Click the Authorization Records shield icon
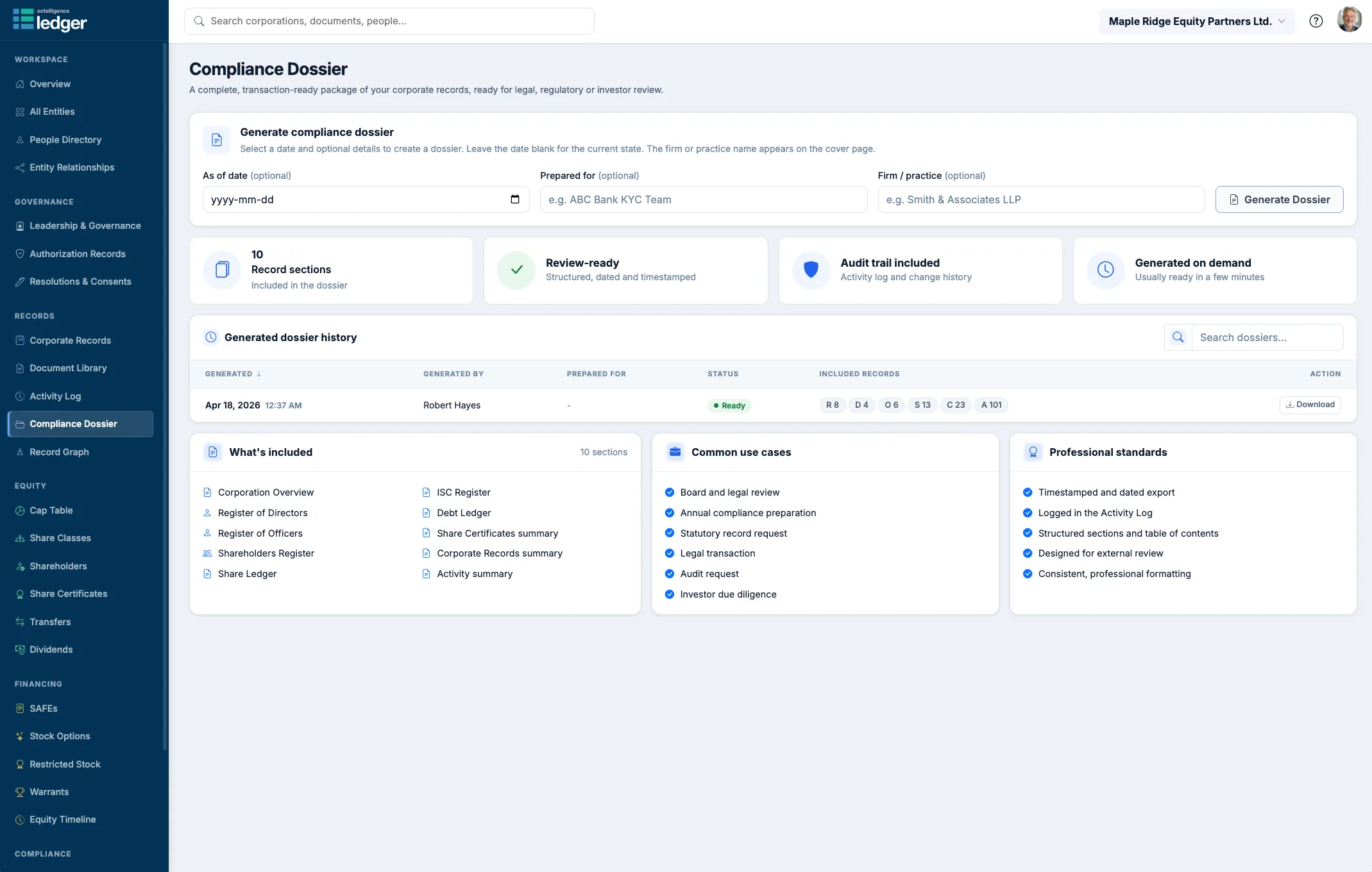The image size is (1372, 872). pos(20,254)
